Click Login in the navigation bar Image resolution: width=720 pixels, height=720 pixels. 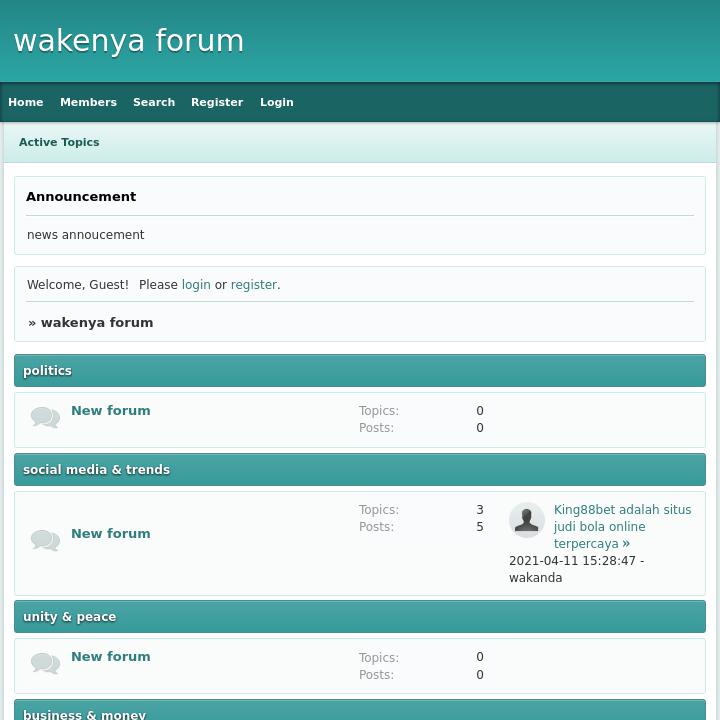pos(277,102)
